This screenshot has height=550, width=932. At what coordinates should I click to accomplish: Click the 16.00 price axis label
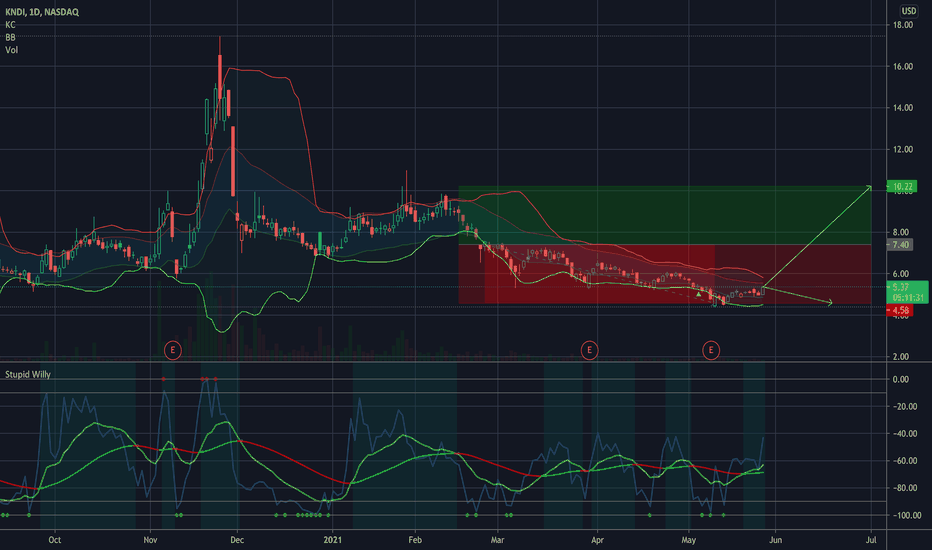click(903, 67)
